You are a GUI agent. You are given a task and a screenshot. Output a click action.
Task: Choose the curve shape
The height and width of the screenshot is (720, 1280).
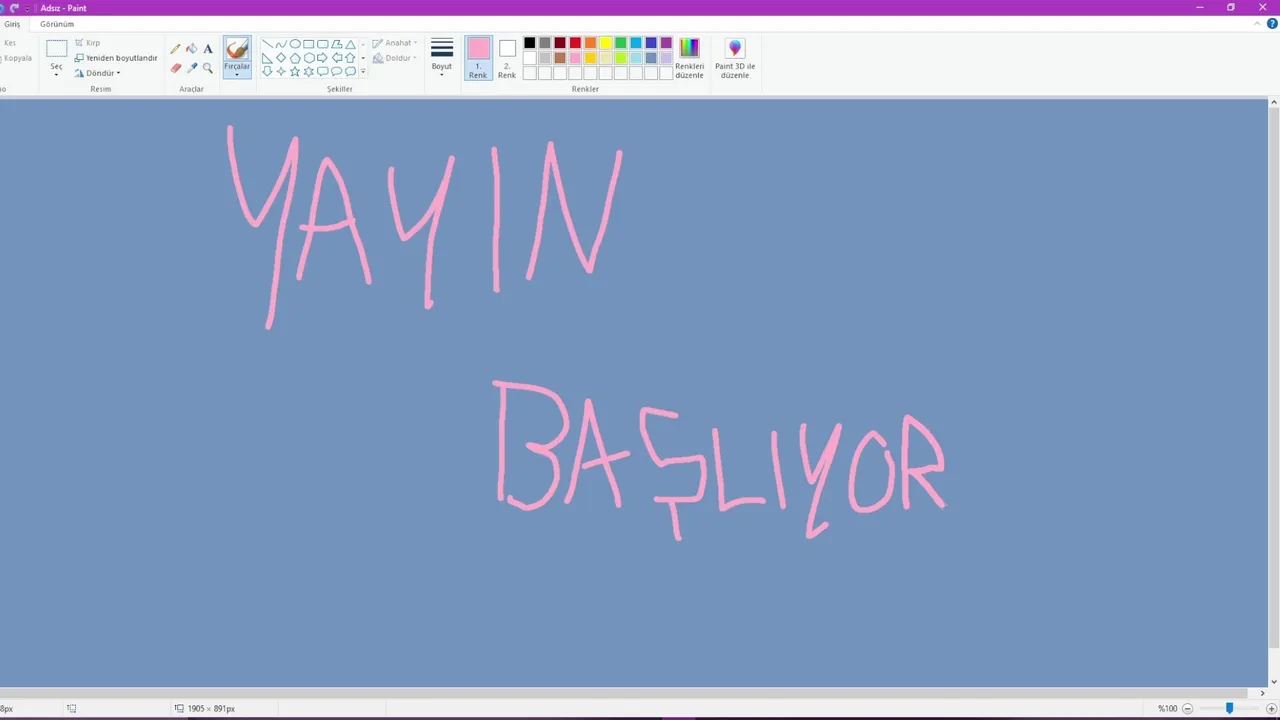click(x=281, y=44)
